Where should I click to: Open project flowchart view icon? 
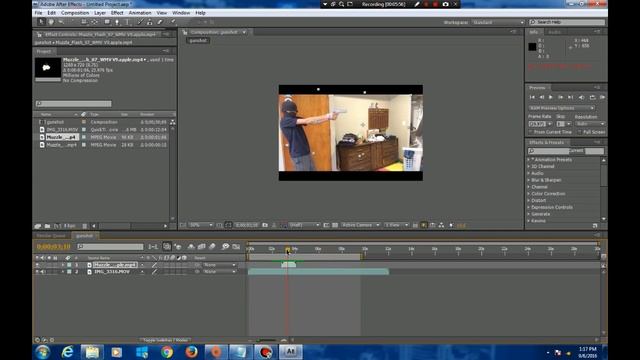click(173, 122)
